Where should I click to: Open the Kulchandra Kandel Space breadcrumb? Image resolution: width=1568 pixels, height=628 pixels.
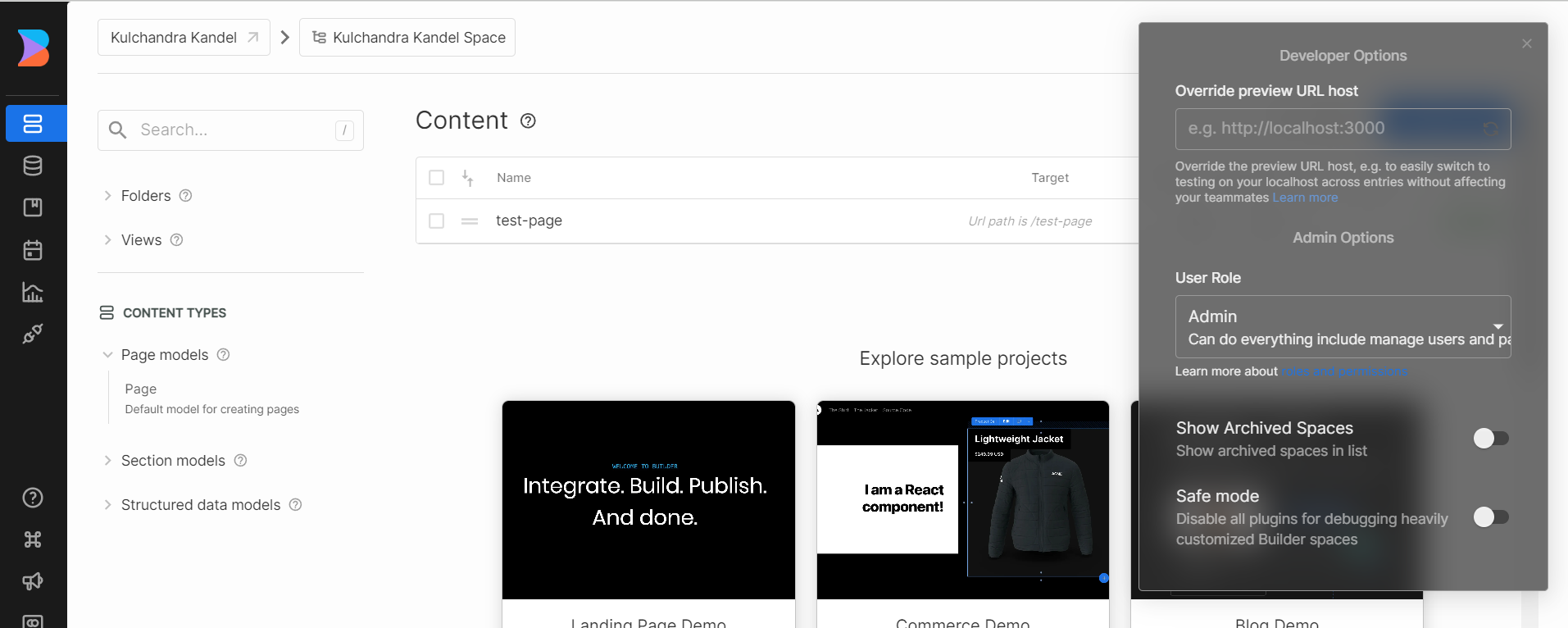(407, 38)
